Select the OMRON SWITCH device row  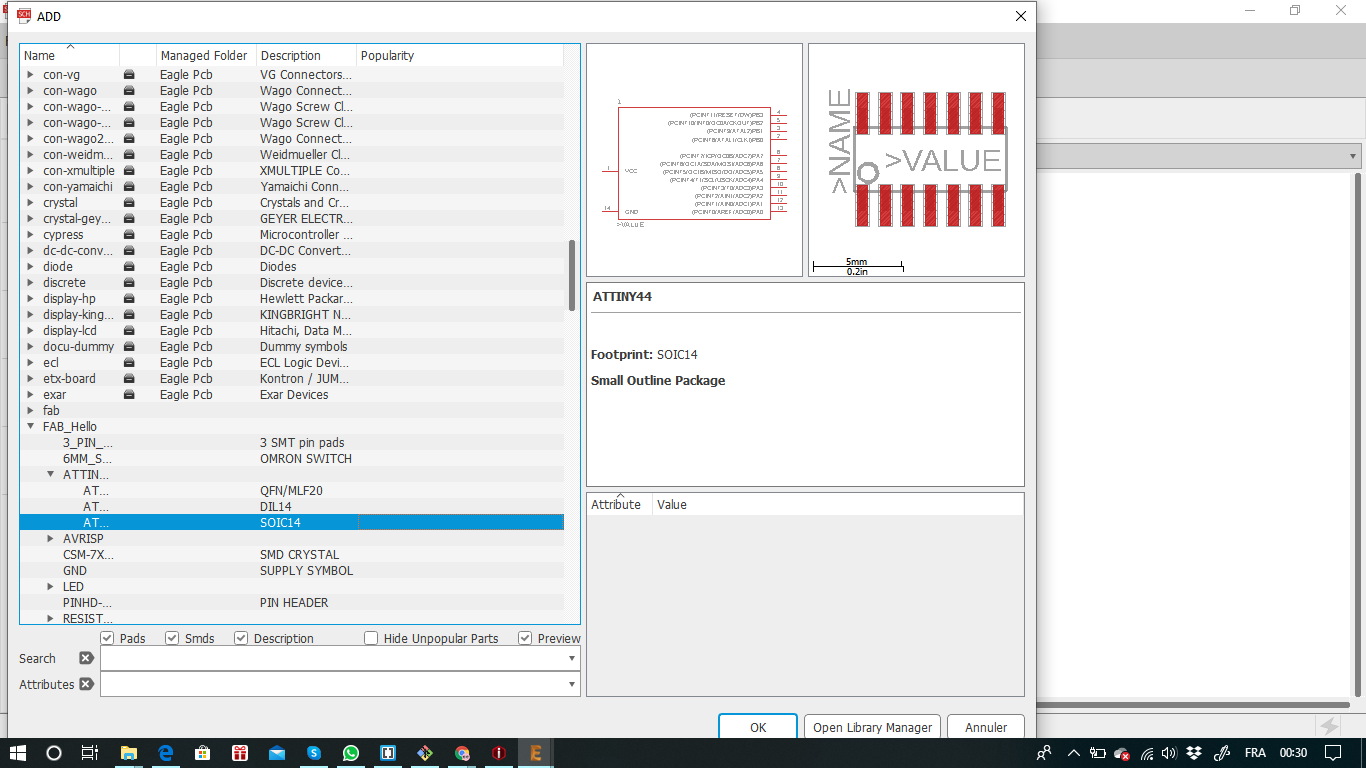coord(291,459)
